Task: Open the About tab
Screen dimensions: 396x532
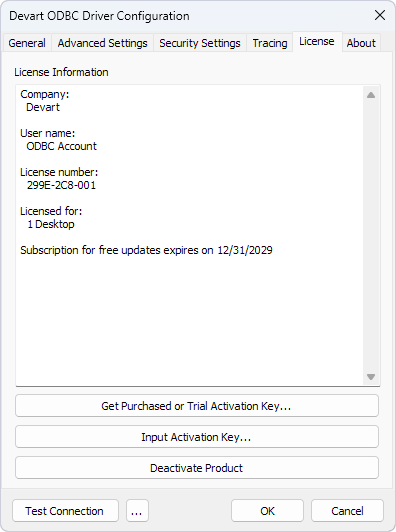Action: [361, 43]
